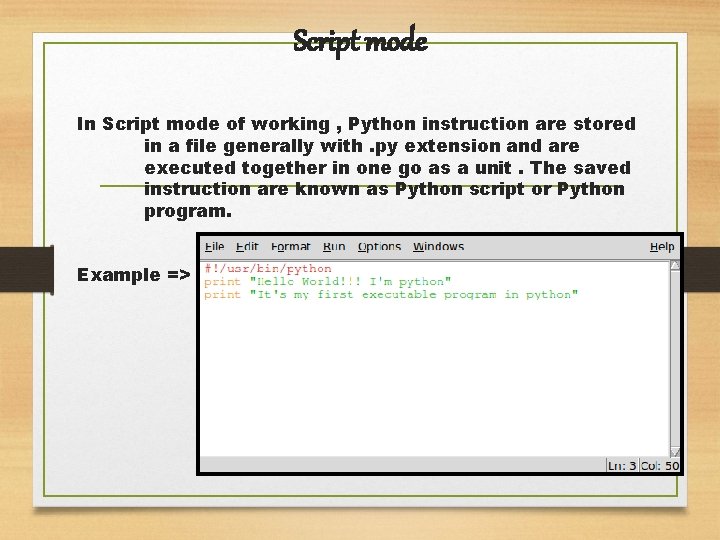This screenshot has height=540, width=720.
Task: Open the Options menu
Action: pyautogui.click(x=379, y=247)
